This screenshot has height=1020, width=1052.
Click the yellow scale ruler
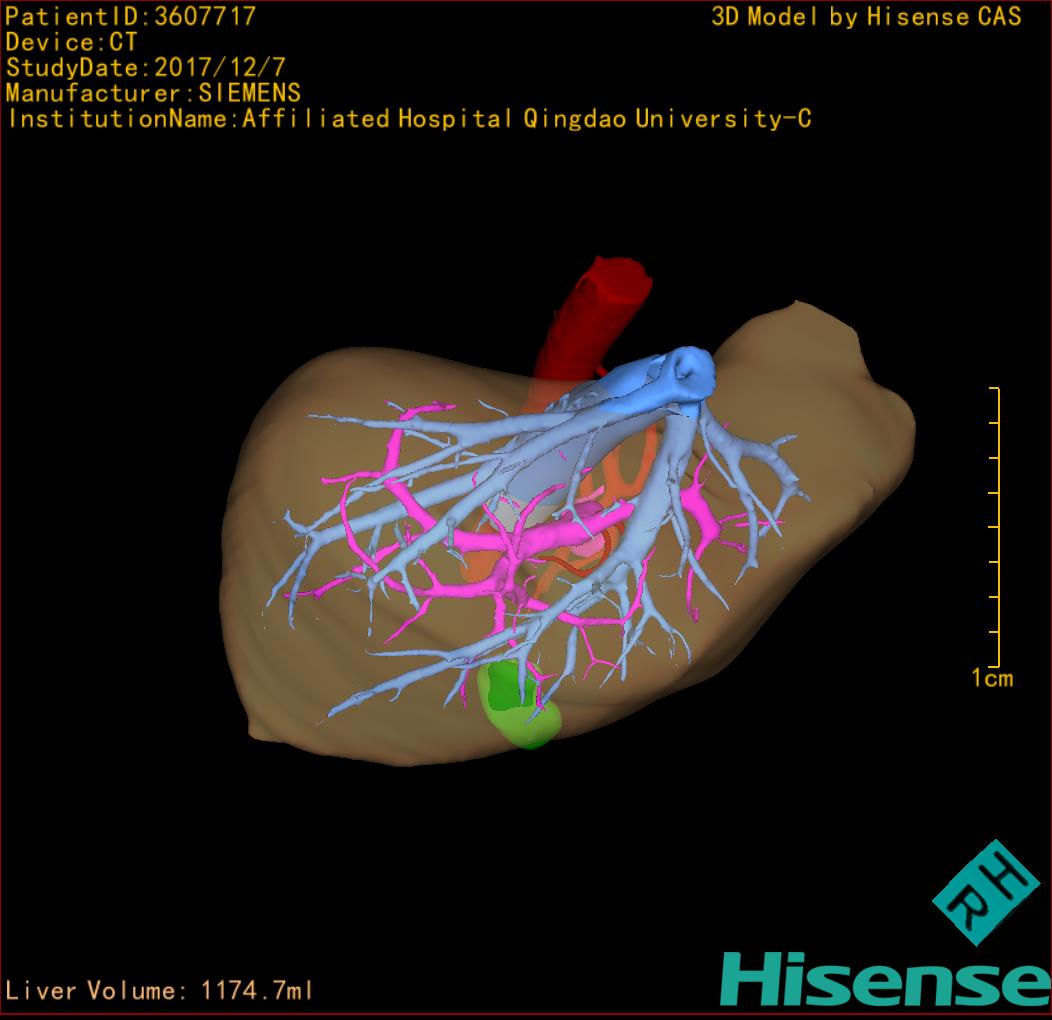coord(995,527)
